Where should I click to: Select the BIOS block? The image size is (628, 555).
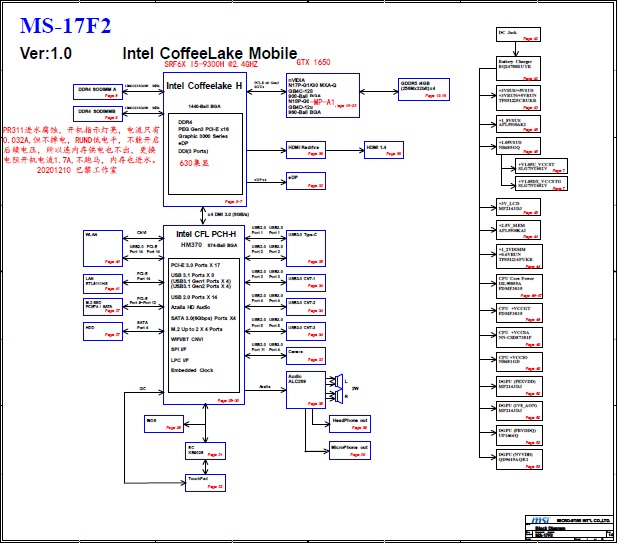[x=164, y=424]
